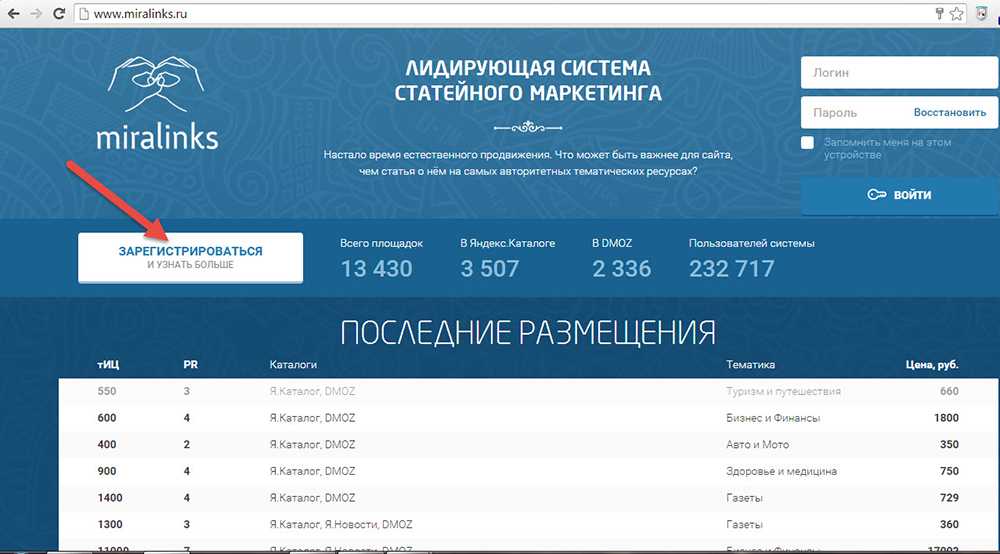Viewport: 1000px width, 554px height.
Task: Click the page info icon before the URL
Action: [x=83, y=15]
